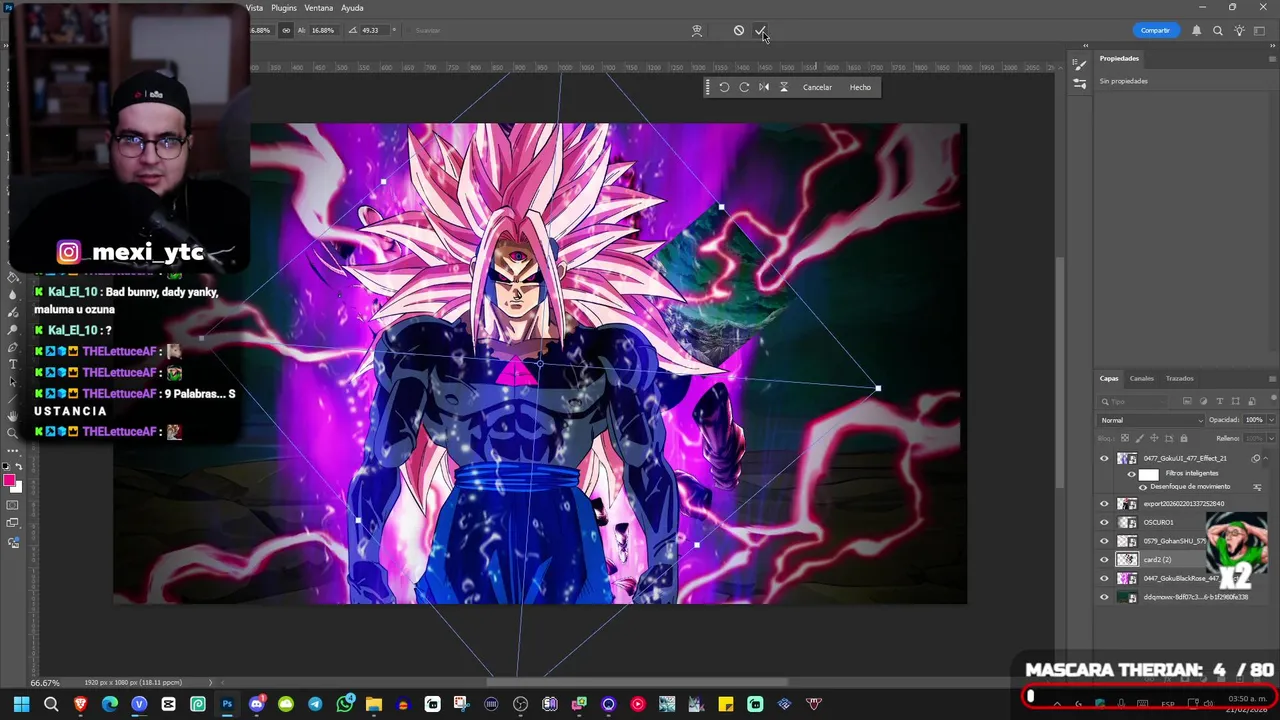This screenshot has width=1280, height=720.
Task: Filter layers by shape layer icon
Action: point(1235,401)
